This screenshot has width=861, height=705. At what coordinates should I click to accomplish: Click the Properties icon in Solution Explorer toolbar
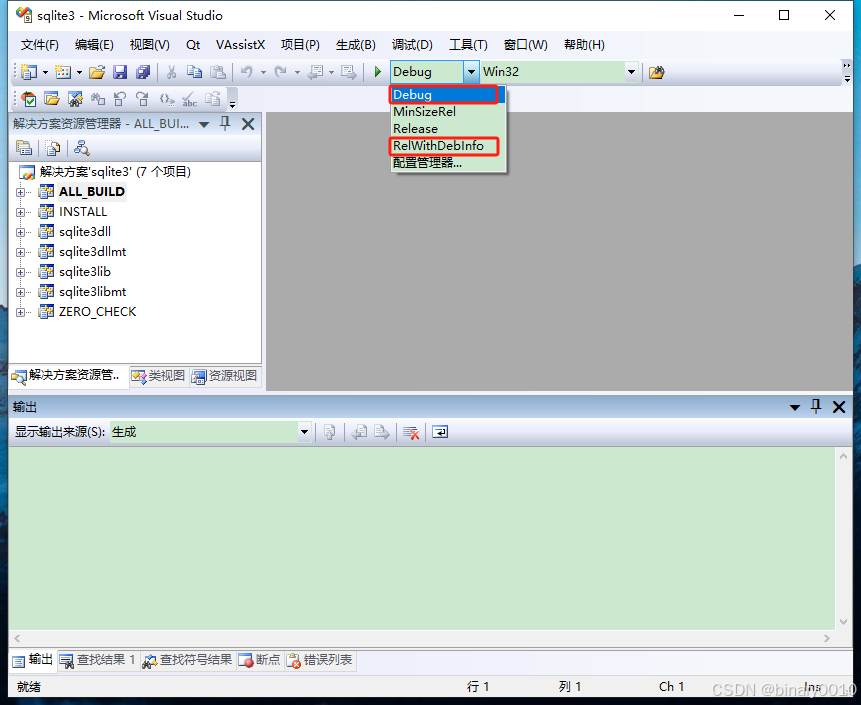(24, 148)
